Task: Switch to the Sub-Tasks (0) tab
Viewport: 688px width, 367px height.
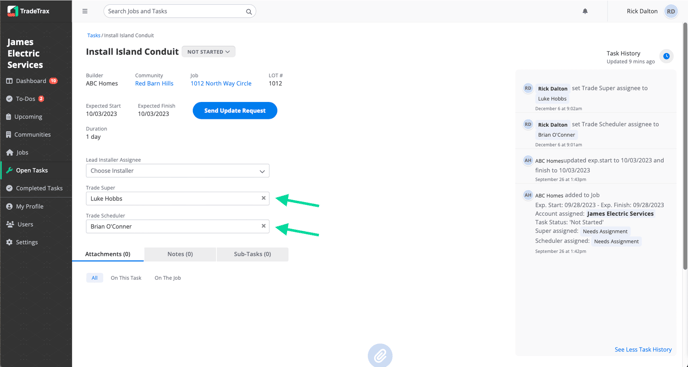Action: (x=252, y=254)
